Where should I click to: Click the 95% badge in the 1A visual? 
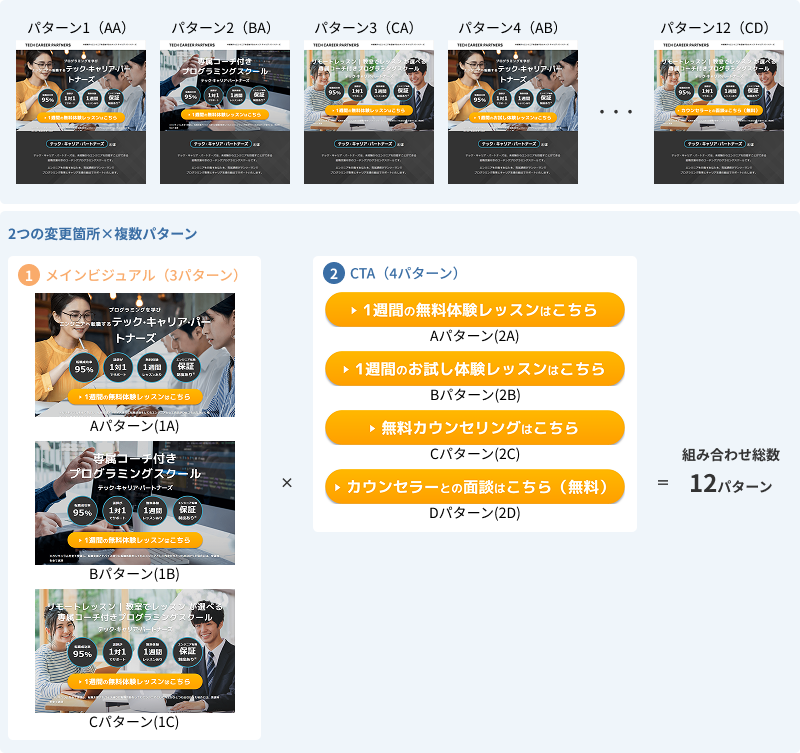(84, 367)
